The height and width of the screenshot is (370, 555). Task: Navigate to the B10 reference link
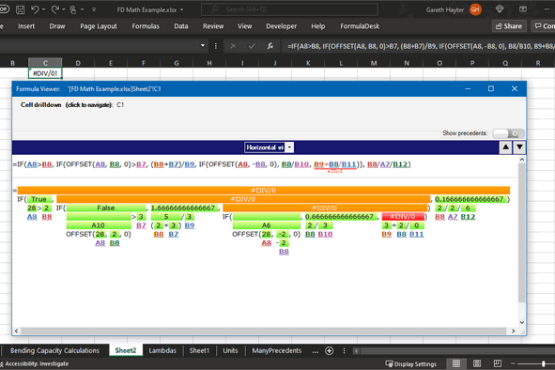point(325,234)
